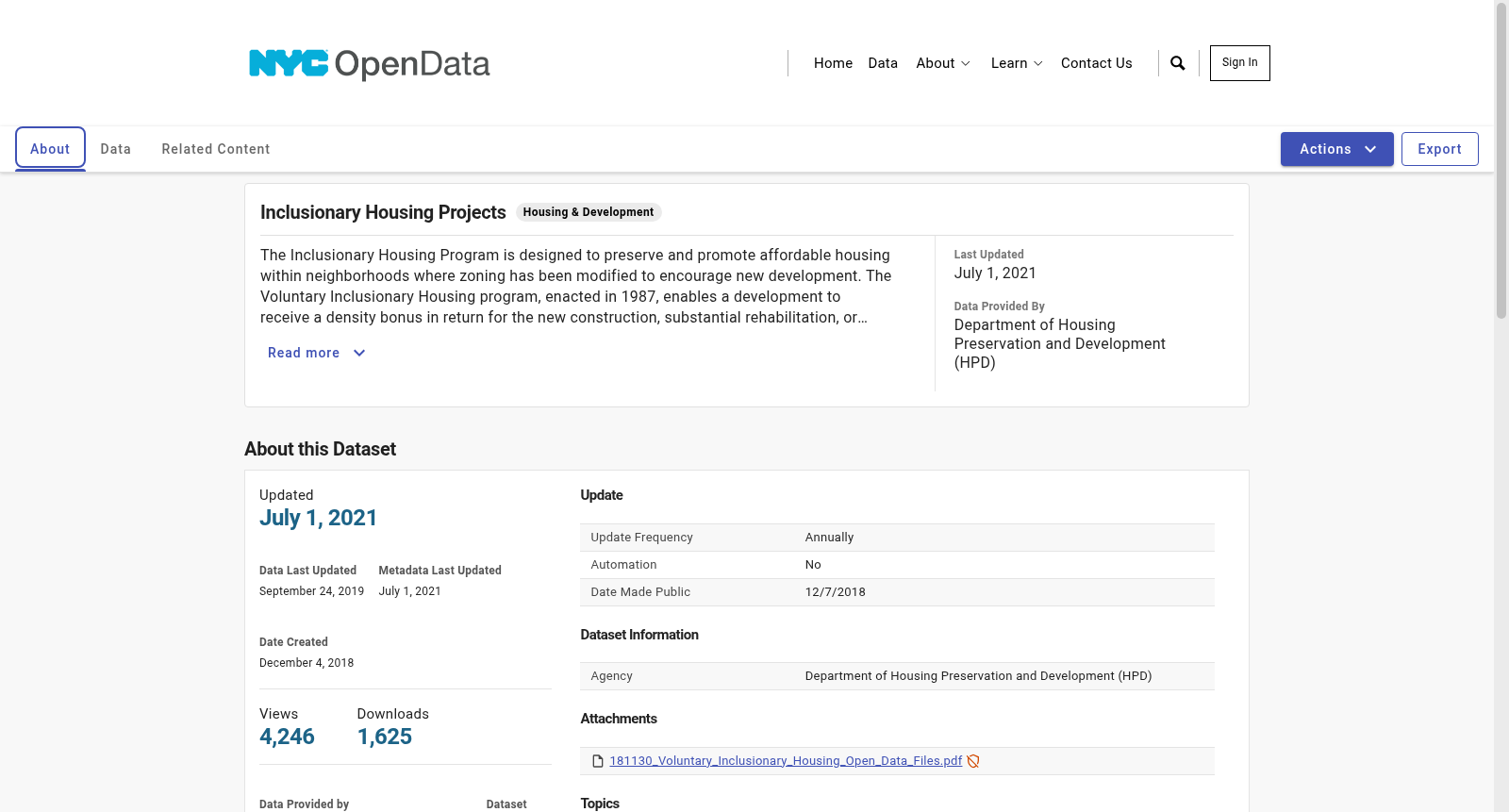
Task: Click the Agency row value text
Action: 978,676
